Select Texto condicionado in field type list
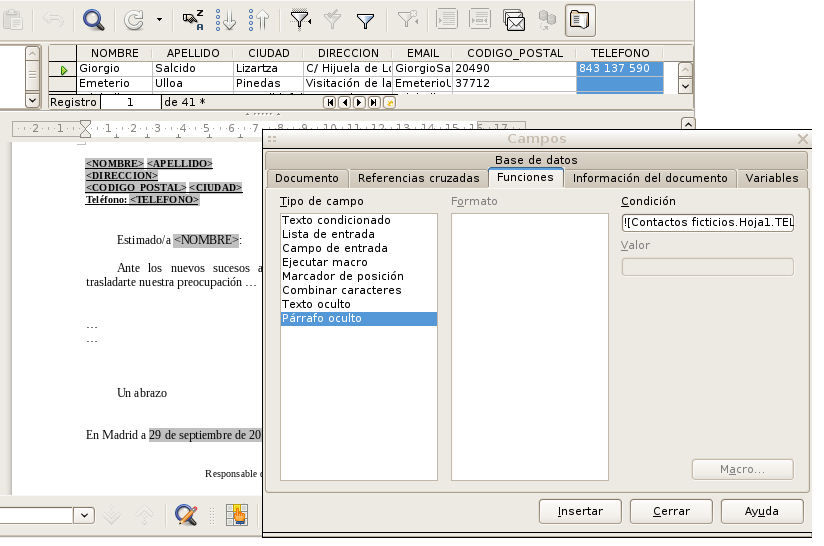Image resolution: width=824 pixels, height=546 pixels. [x=336, y=220]
